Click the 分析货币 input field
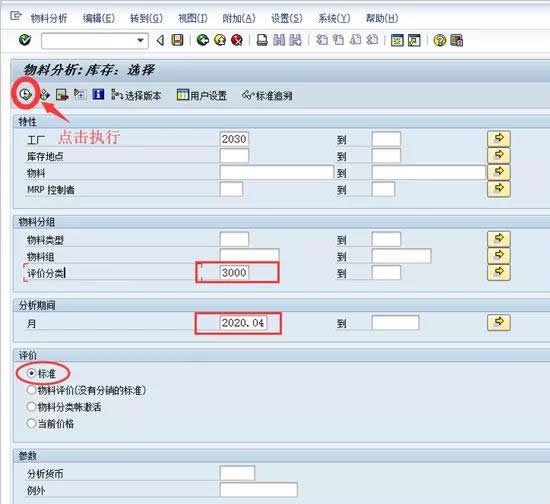The height and width of the screenshot is (504, 550). [x=237, y=473]
